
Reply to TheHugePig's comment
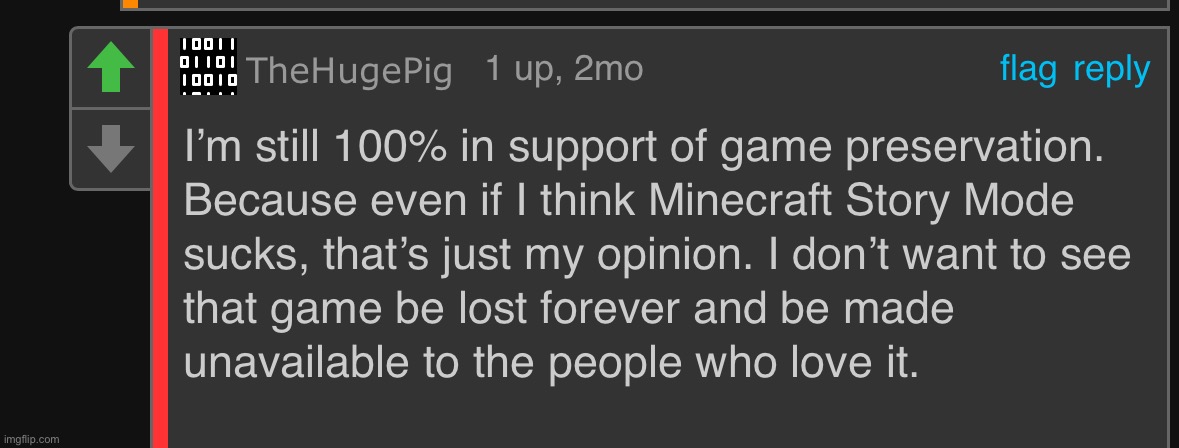coord(1111,69)
